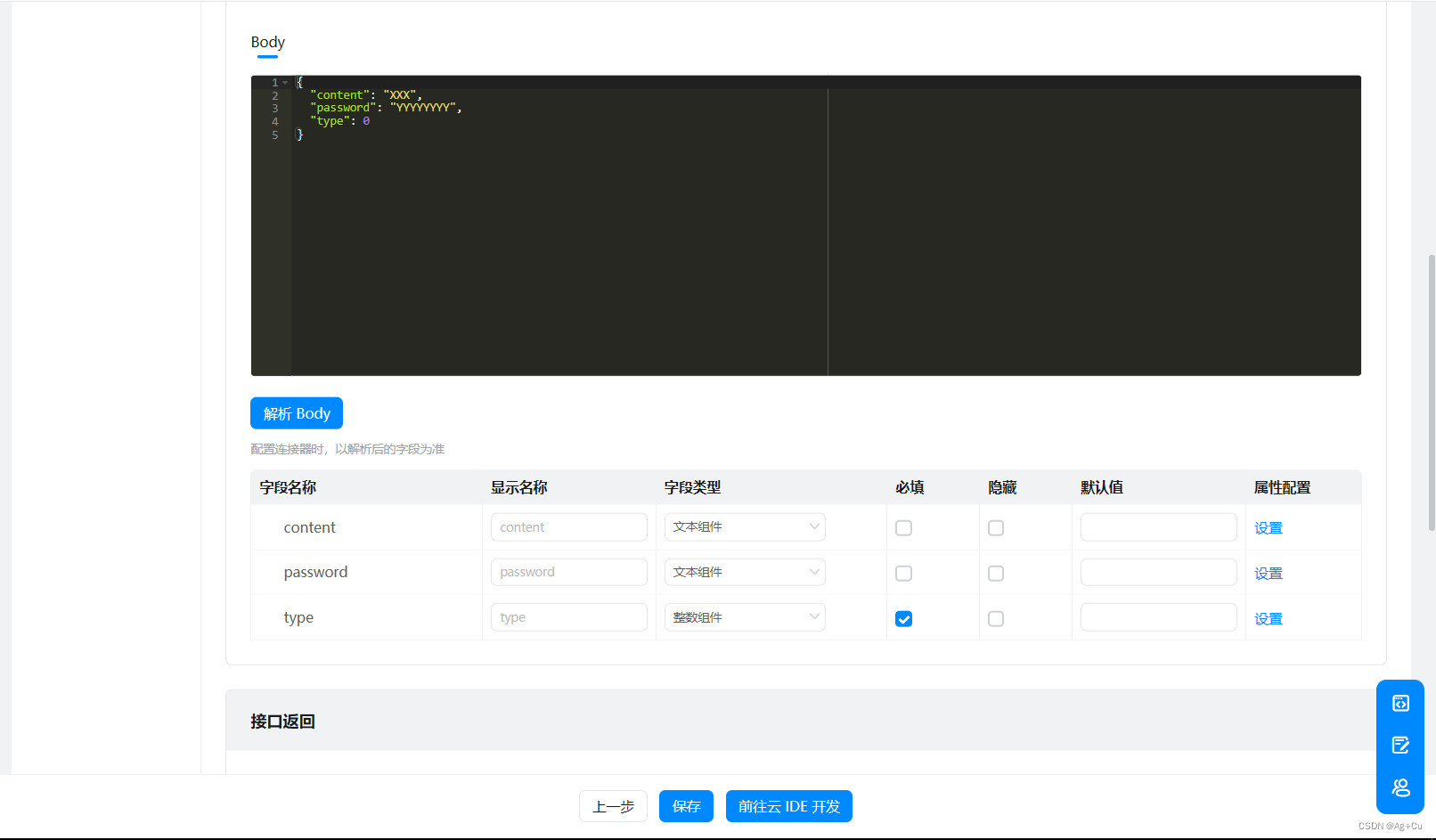Screen dimensions: 1436x840
Task: Click the "type" key in JSON editor
Action: coord(330,121)
